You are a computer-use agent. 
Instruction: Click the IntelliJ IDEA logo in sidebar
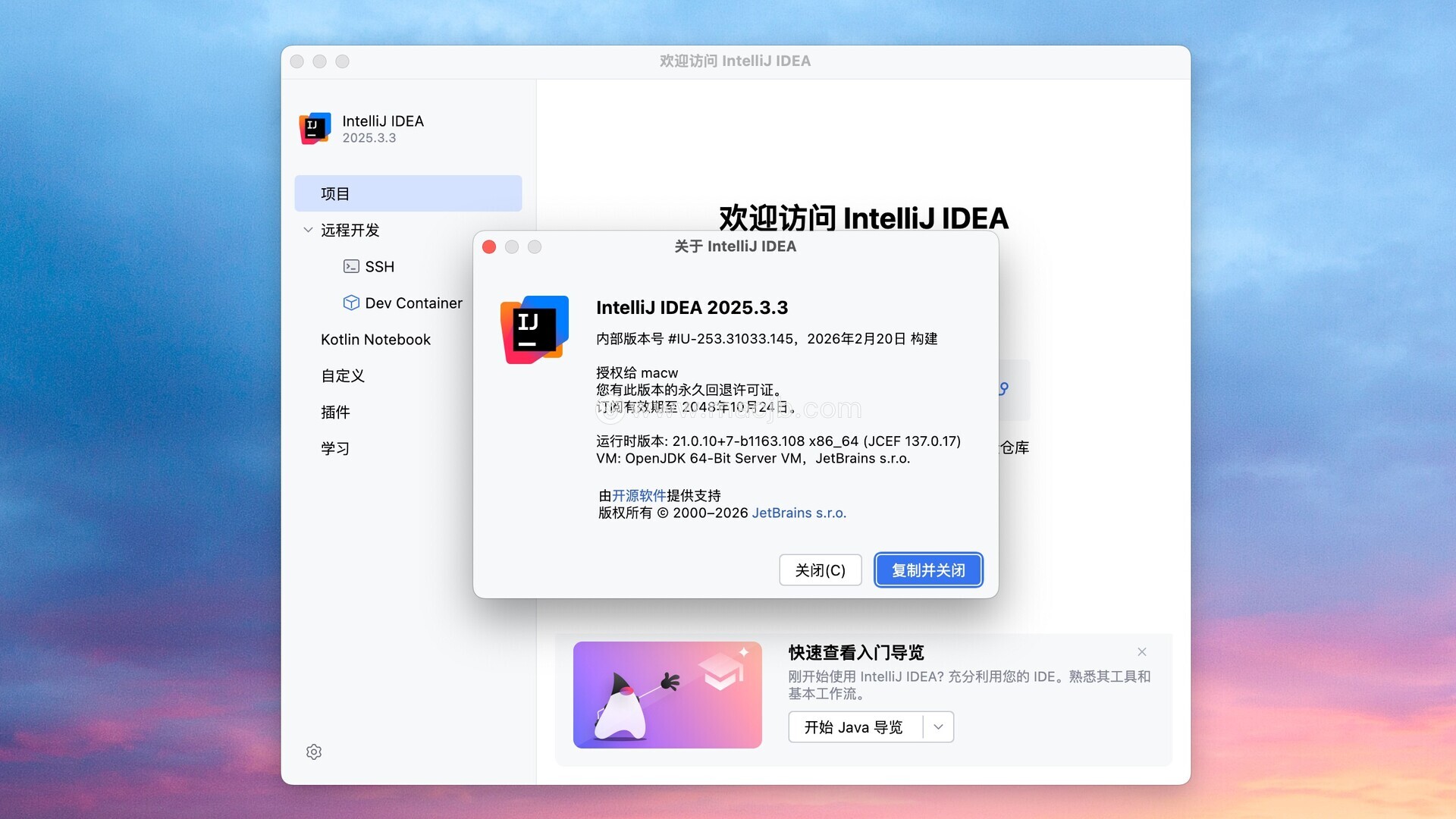pos(315,128)
